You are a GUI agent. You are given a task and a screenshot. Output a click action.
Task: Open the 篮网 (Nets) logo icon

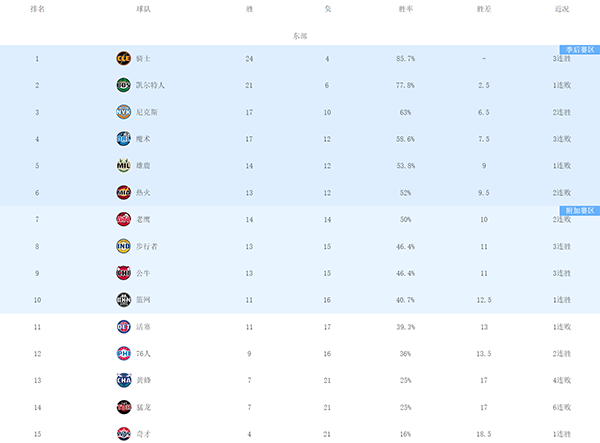123,299
